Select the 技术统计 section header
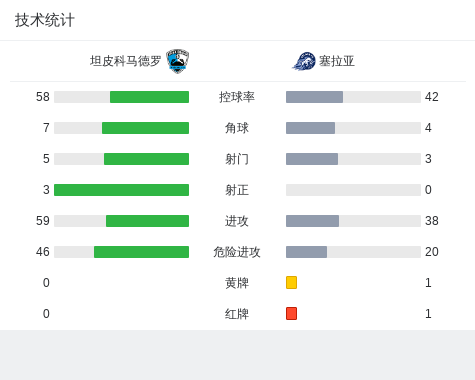This screenshot has width=475, height=380. coord(45,20)
